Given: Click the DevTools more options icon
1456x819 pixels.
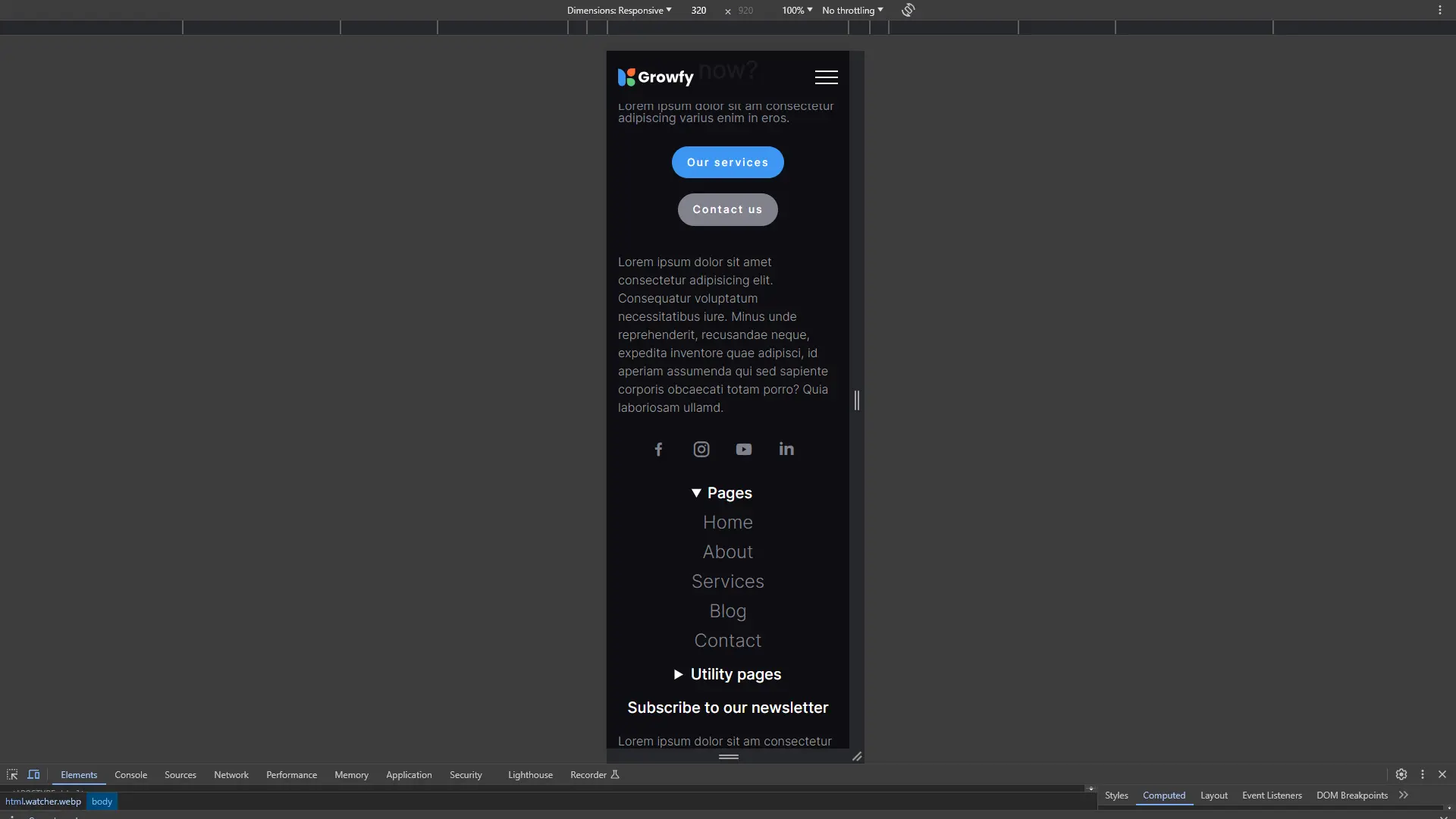Looking at the screenshot, I should tap(1422, 774).
